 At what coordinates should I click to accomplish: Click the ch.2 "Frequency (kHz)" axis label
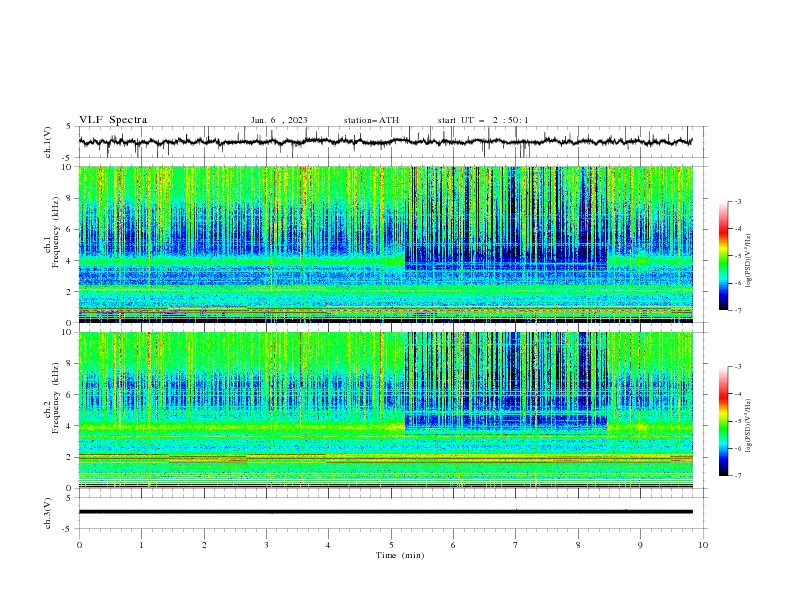tap(56, 397)
